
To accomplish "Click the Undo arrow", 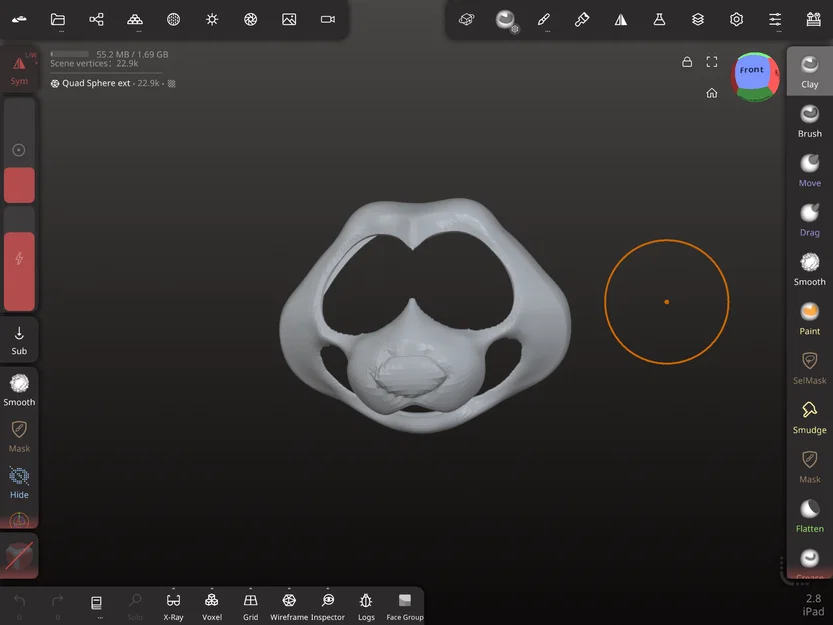I will pos(19,605).
